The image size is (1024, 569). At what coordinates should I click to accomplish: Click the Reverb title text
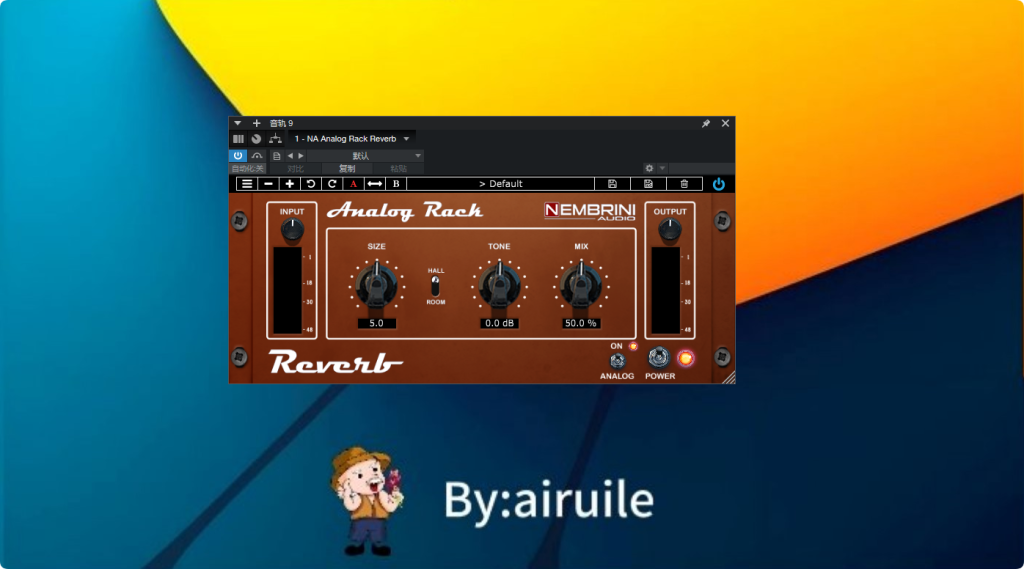click(x=336, y=363)
